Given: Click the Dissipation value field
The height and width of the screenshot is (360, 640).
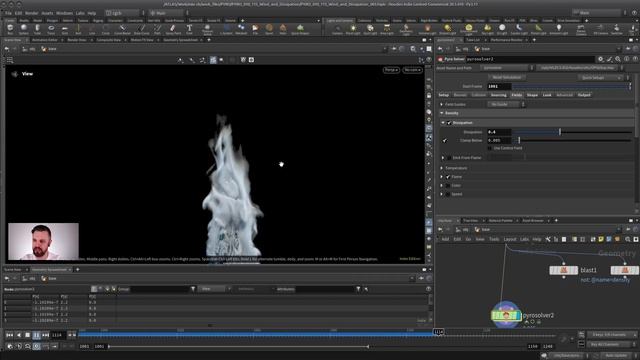Looking at the screenshot, I should pyautogui.click(x=499, y=132).
